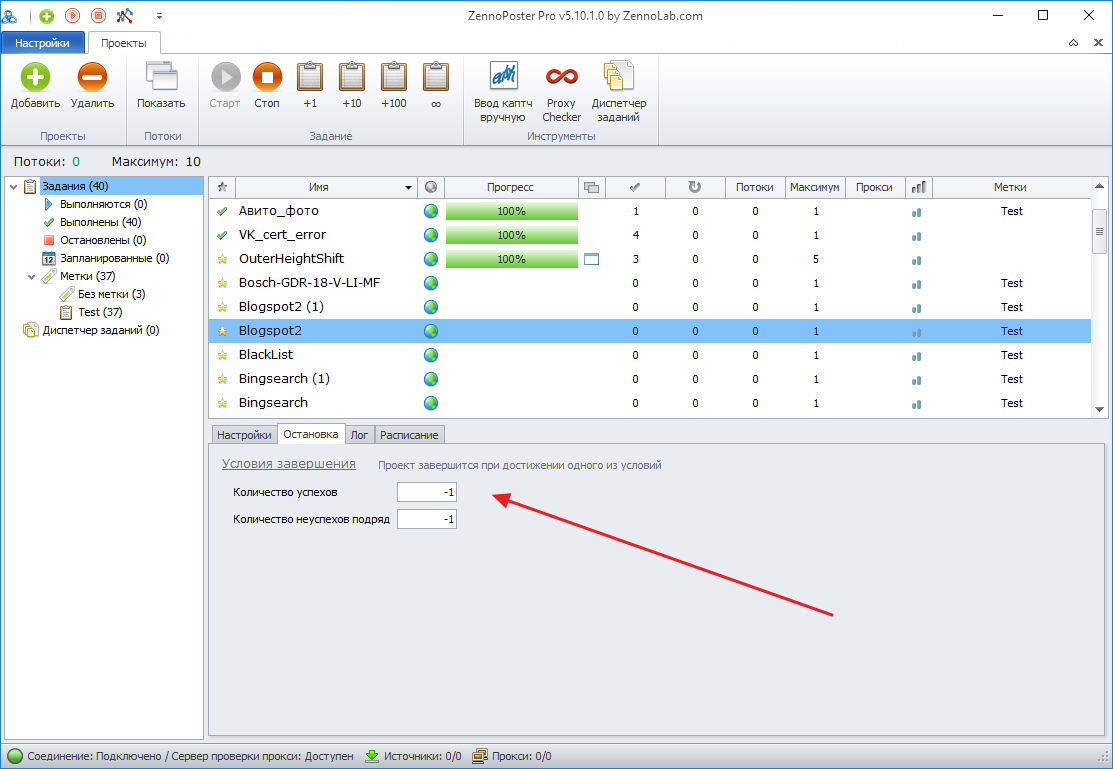Click window icon in OuterHeightShift row
The height and width of the screenshot is (769, 1113).
coord(591,259)
